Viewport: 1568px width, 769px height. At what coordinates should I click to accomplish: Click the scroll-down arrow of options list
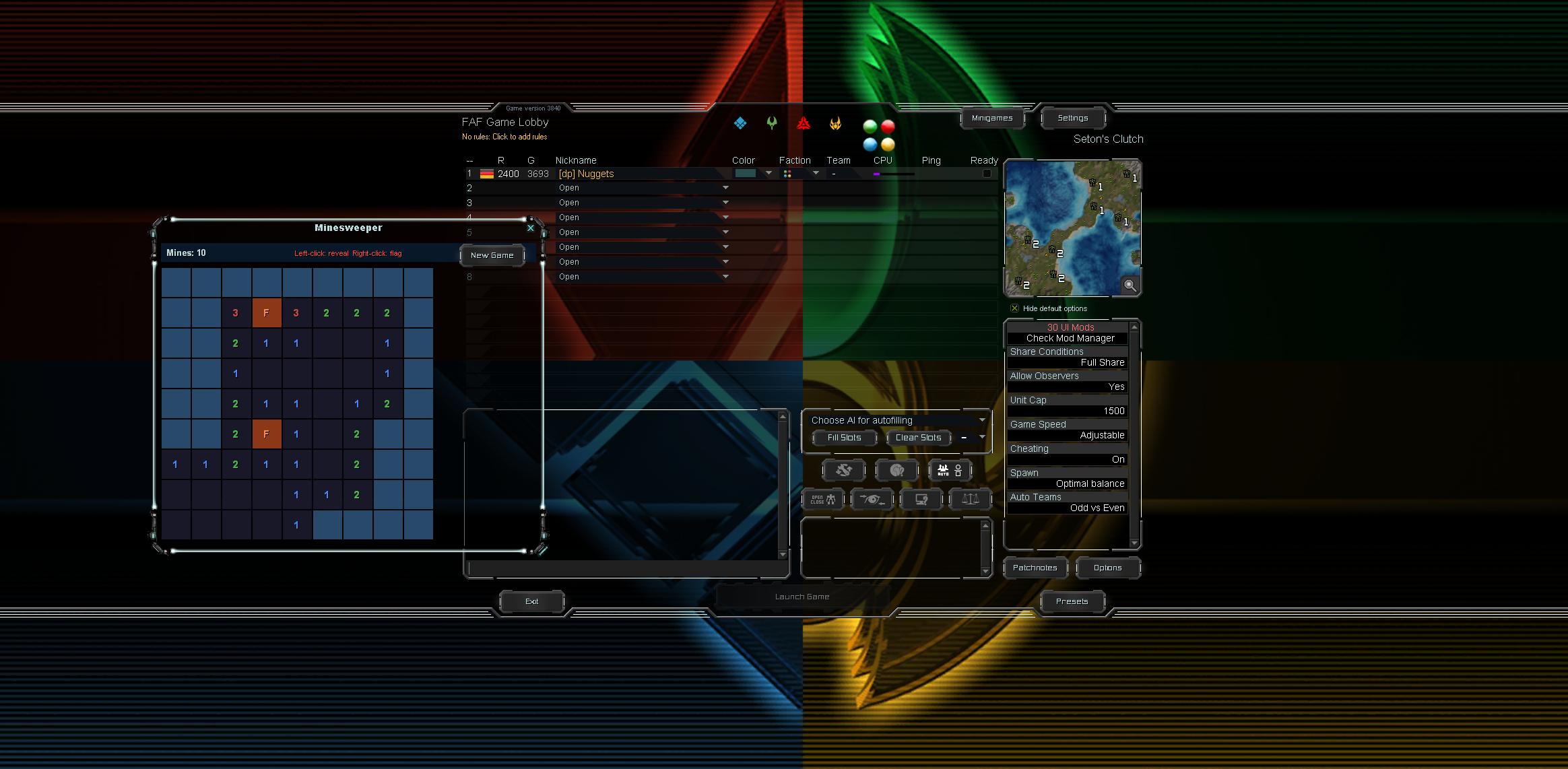click(x=1134, y=543)
